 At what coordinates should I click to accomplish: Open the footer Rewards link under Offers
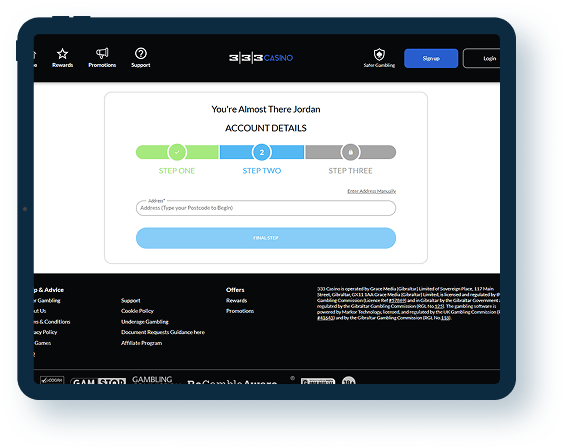[x=236, y=301]
